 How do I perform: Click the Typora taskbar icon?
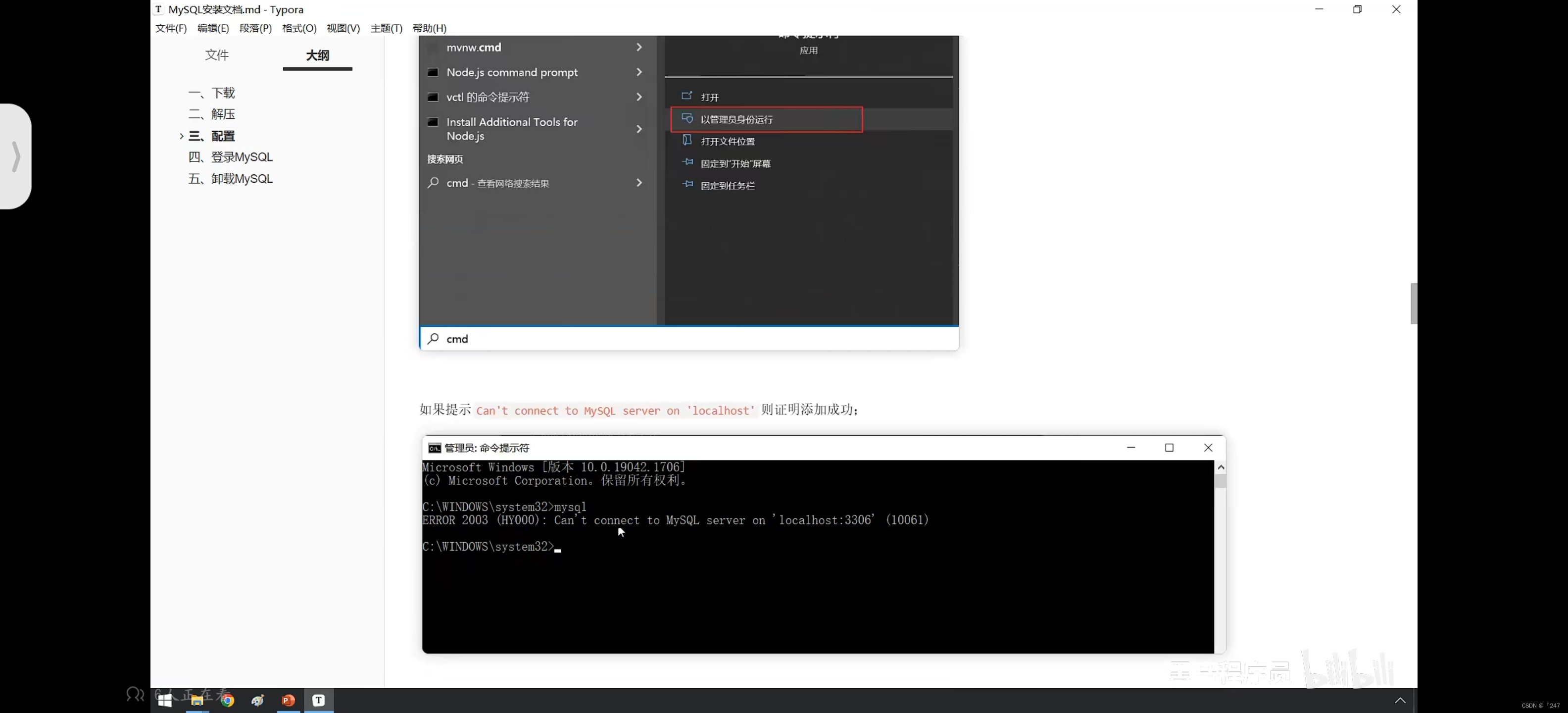318,700
